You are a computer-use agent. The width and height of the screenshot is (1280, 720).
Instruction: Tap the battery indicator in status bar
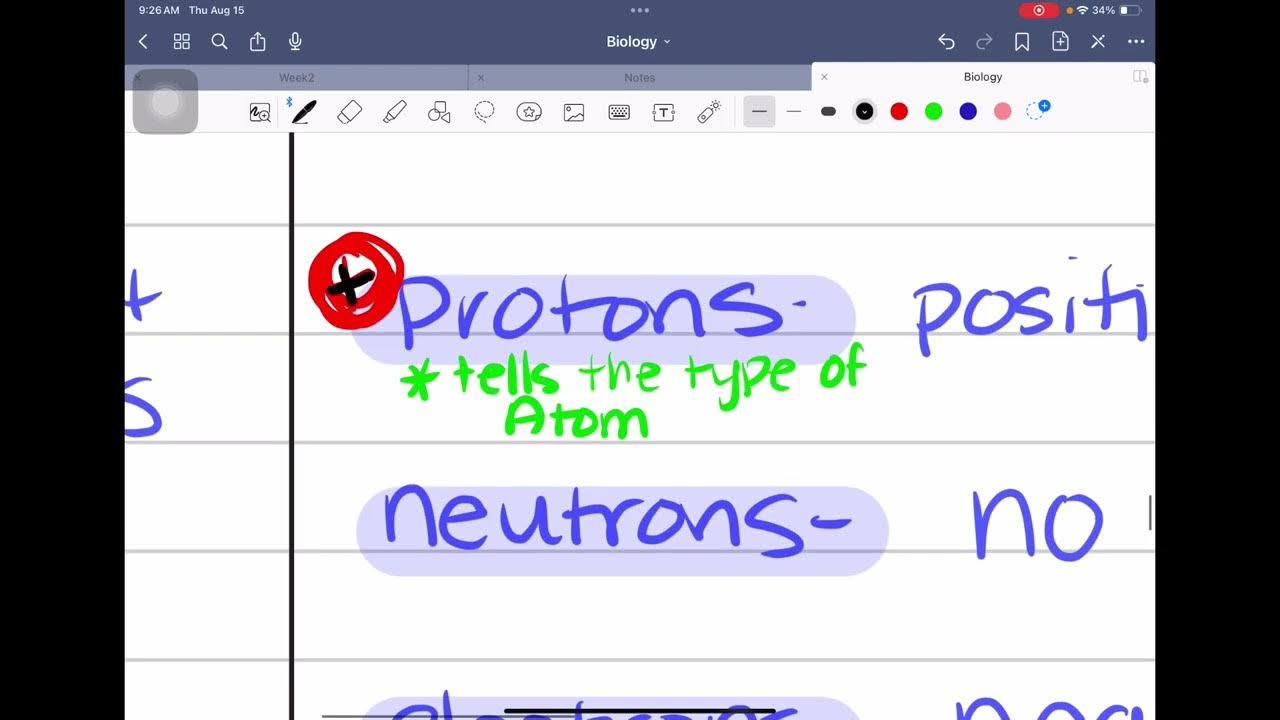(x=1130, y=10)
